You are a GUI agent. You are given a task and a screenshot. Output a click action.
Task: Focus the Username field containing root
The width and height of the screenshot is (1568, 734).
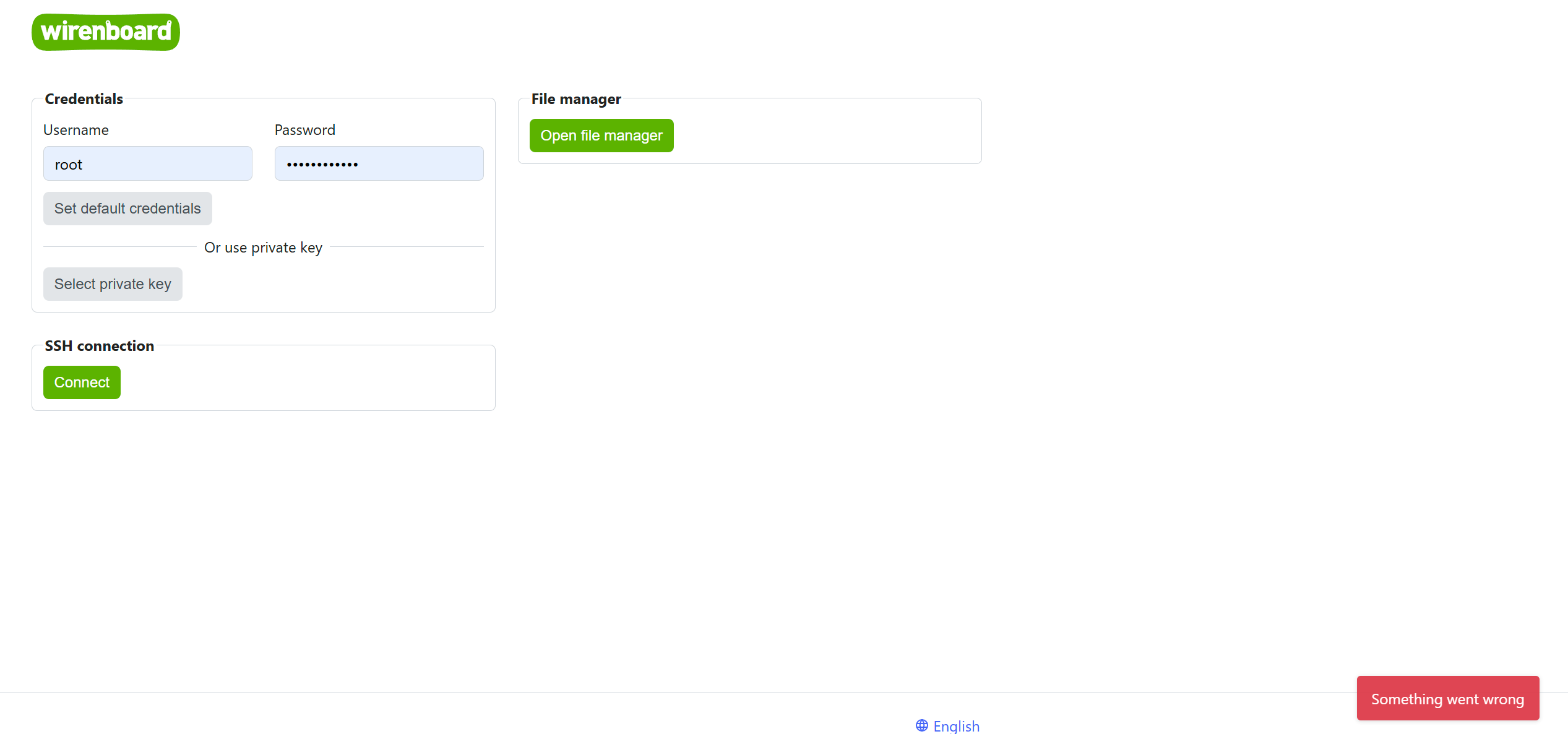click(147, 164)
